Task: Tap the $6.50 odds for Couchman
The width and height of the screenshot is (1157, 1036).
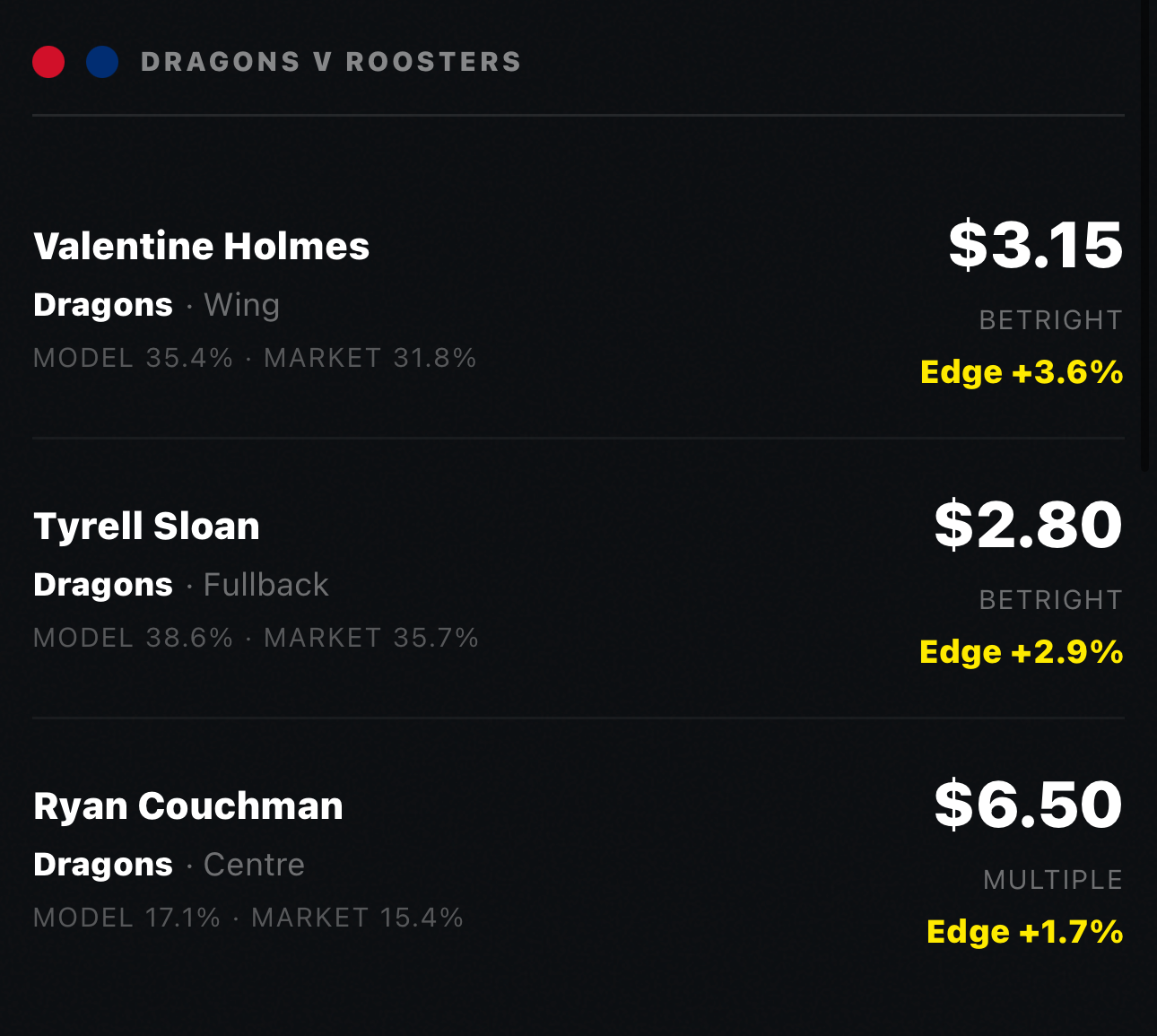Action: [x=1029, y=804]
